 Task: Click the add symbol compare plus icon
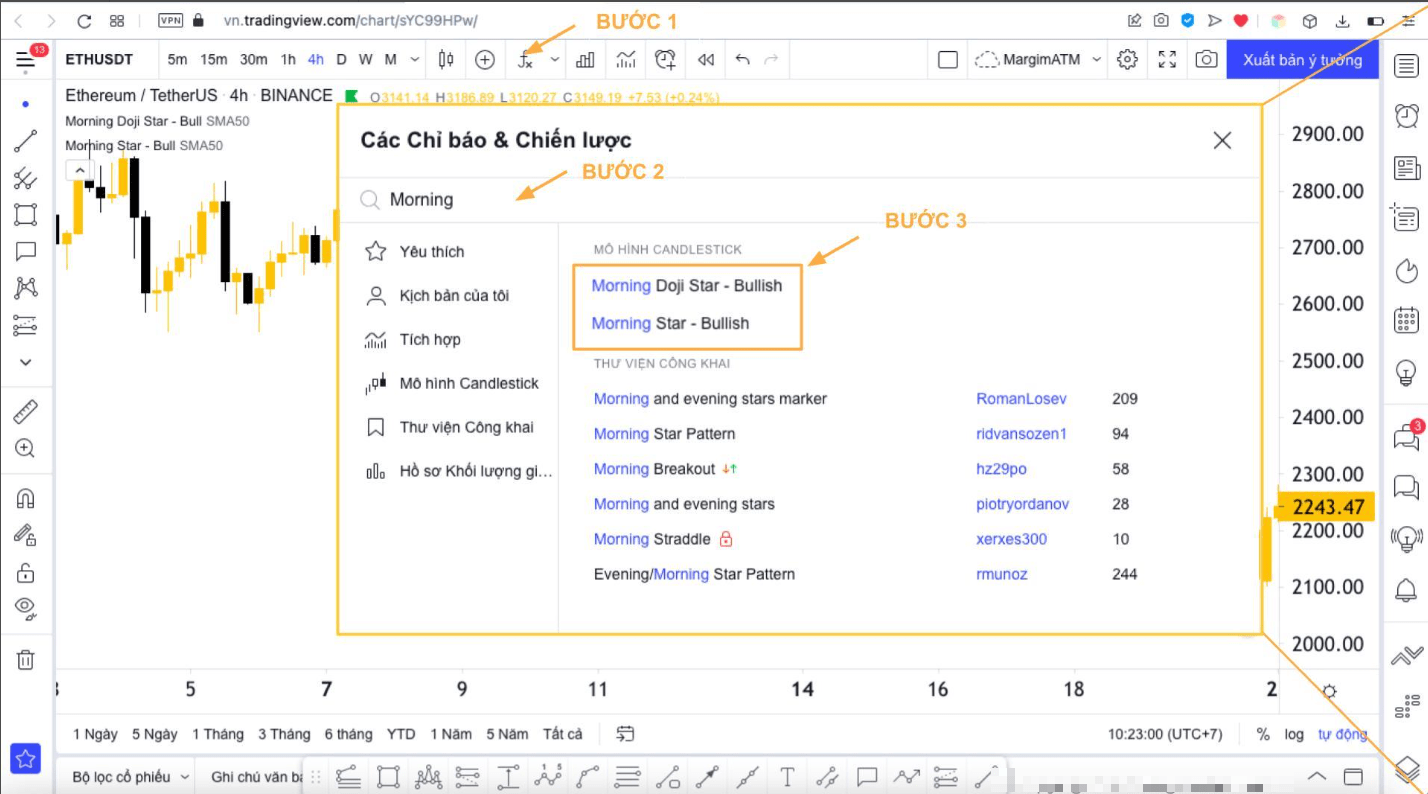(485, 60)
